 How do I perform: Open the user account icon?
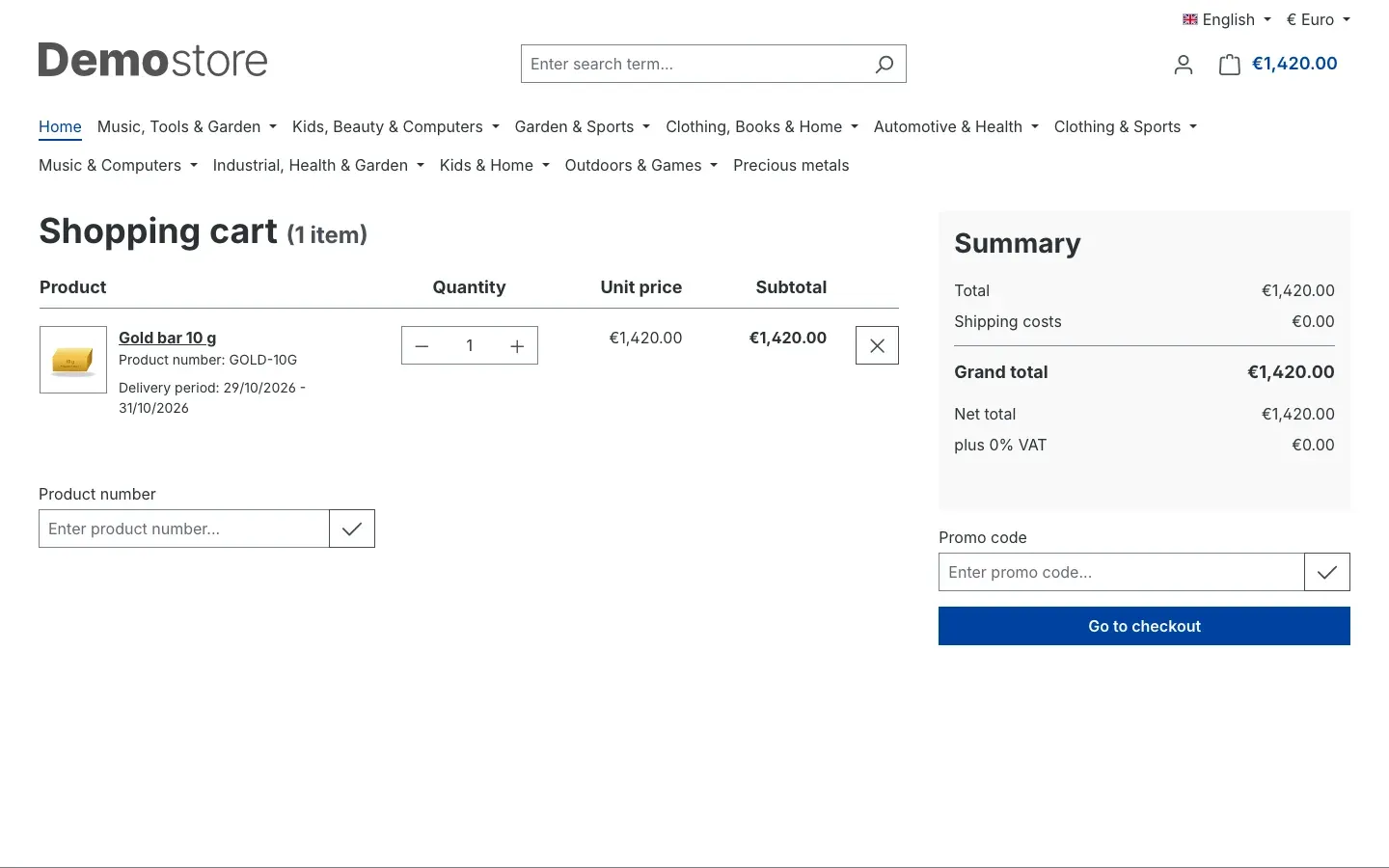coord(1184,65)
